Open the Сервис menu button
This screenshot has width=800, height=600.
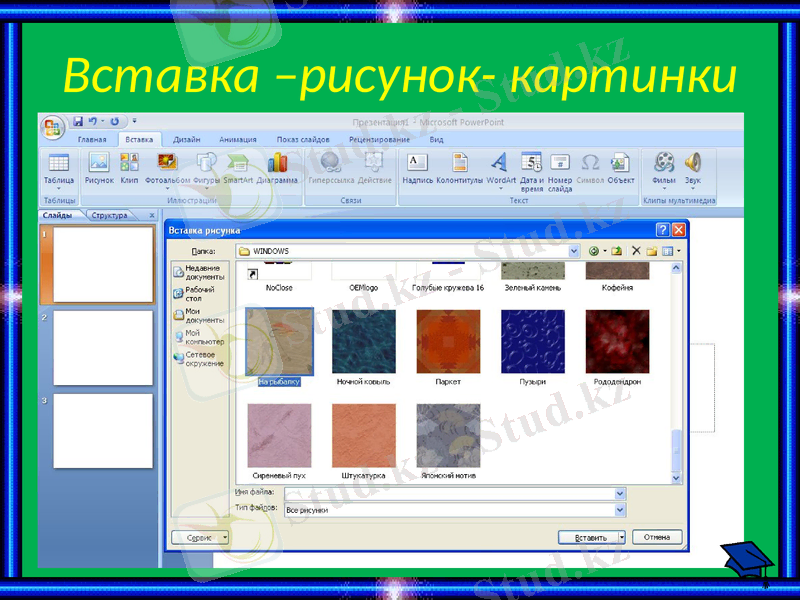point(198,536)
